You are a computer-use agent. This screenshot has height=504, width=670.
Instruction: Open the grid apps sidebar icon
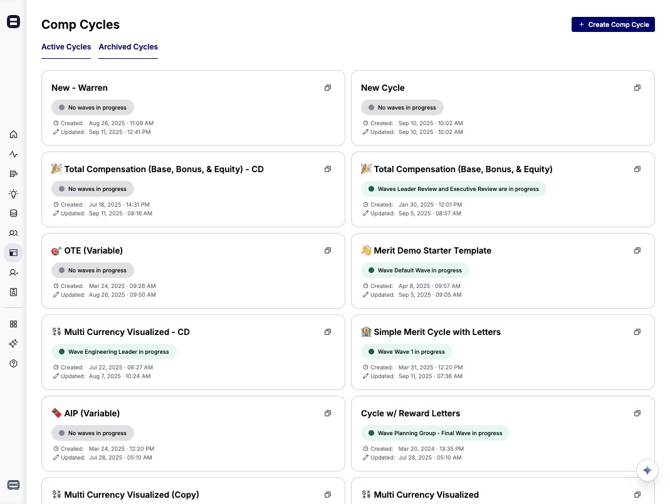point(13,324)
